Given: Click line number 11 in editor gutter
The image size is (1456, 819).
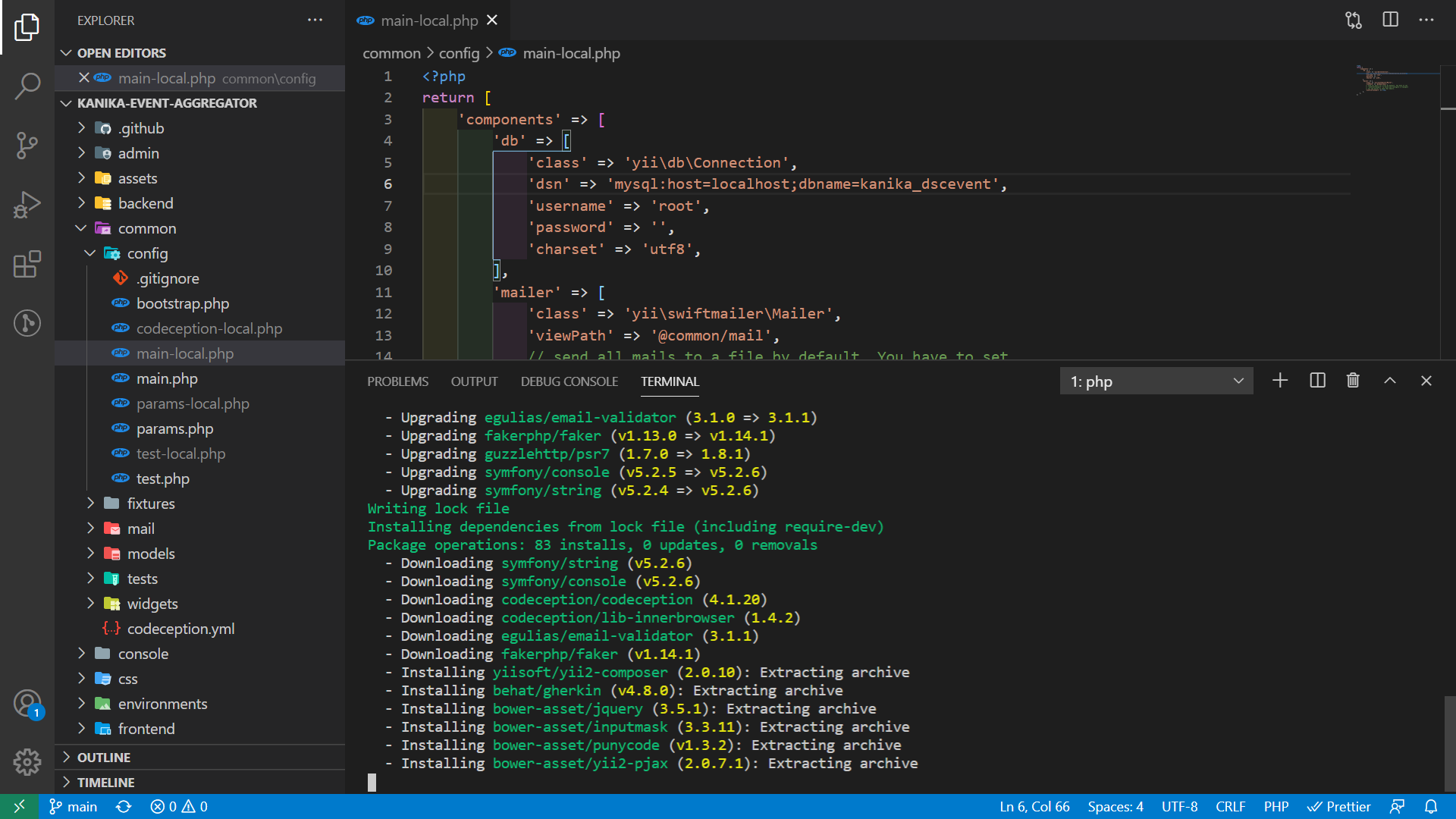Looking at the screenshot, I should coord(384,292).
